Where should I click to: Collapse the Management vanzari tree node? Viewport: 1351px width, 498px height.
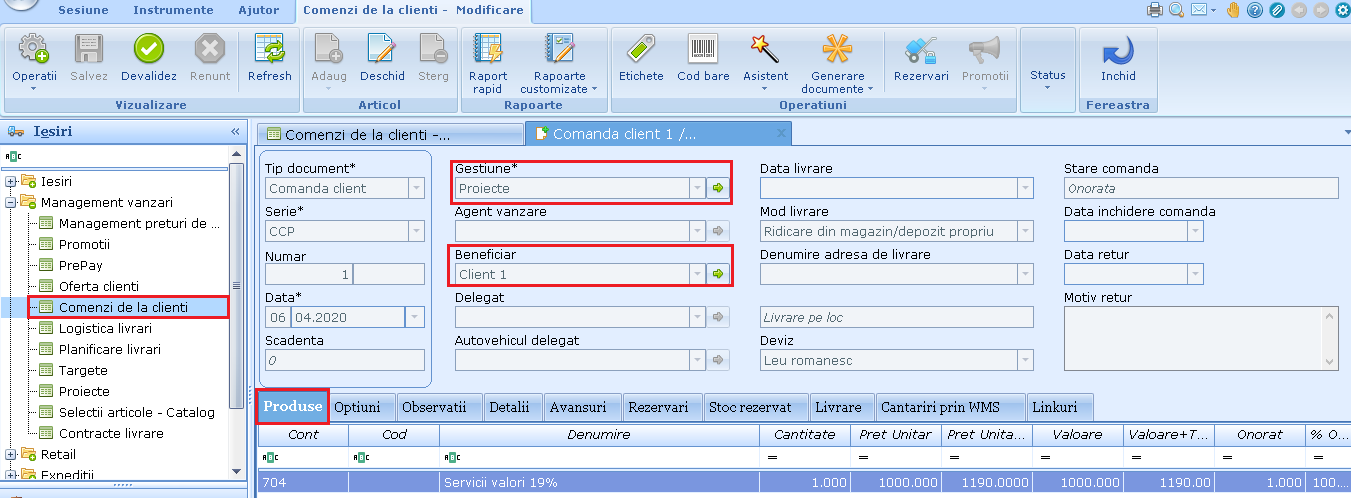(x=11, y=203)
